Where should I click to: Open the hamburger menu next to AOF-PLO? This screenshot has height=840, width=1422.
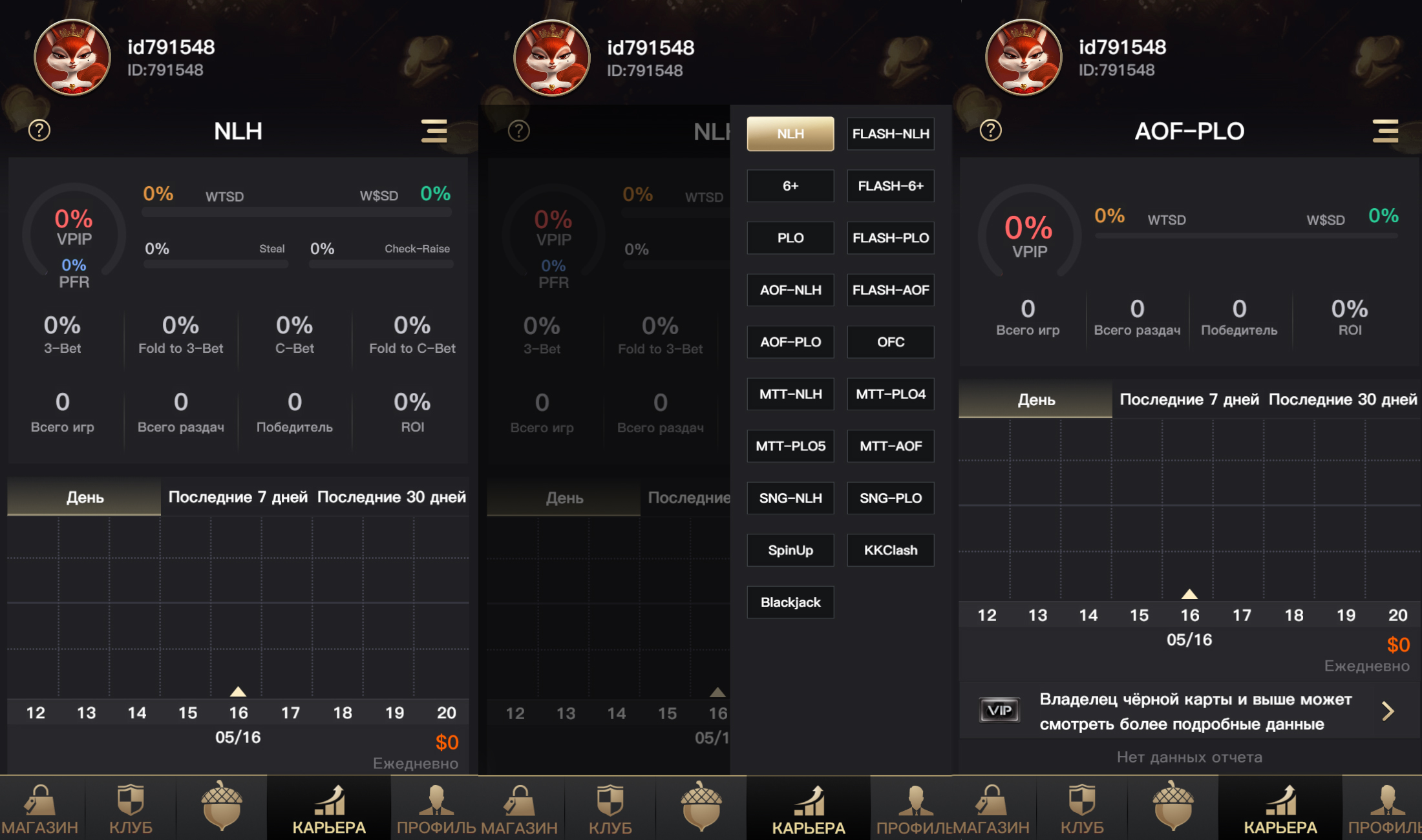1386,131
